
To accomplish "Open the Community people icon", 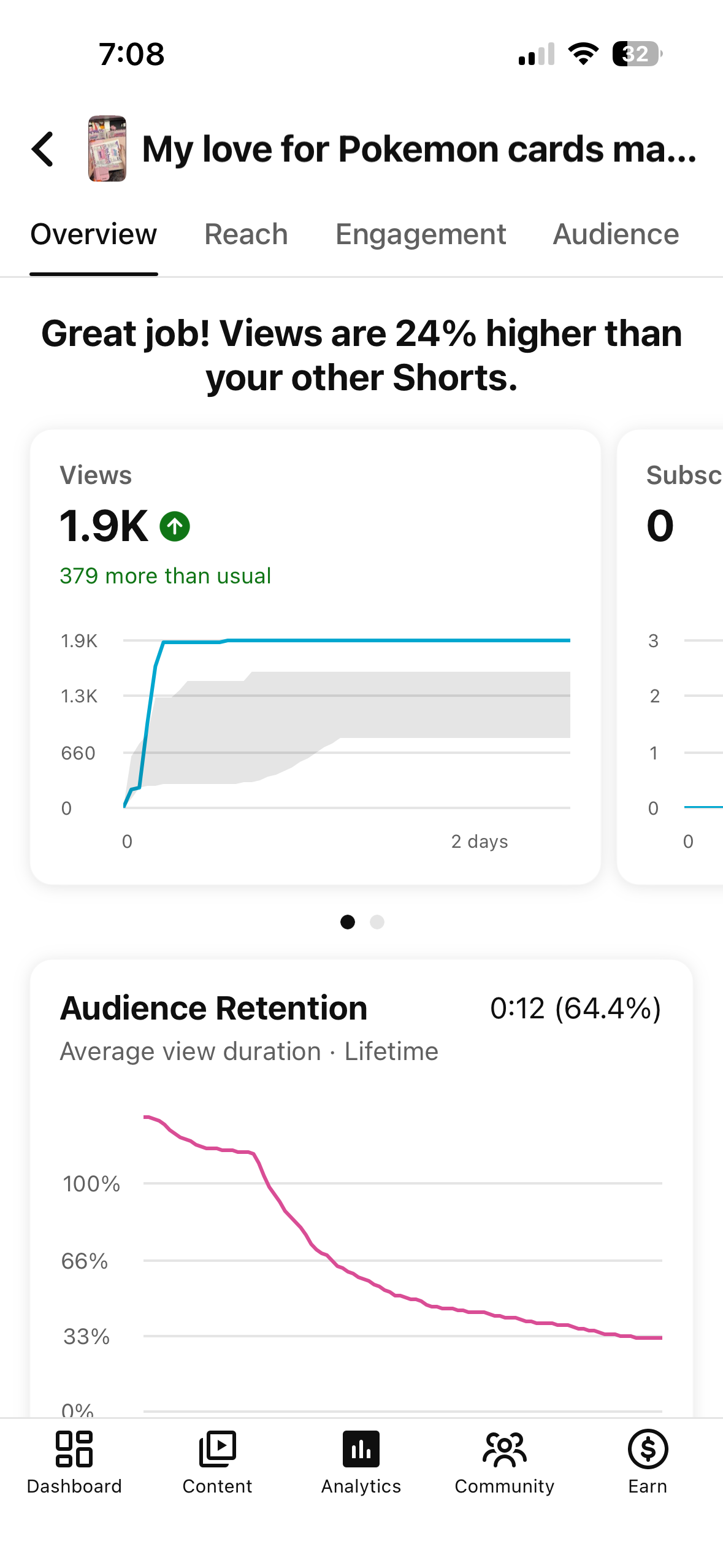I will pyautogui.click(x=505, y=1449).
